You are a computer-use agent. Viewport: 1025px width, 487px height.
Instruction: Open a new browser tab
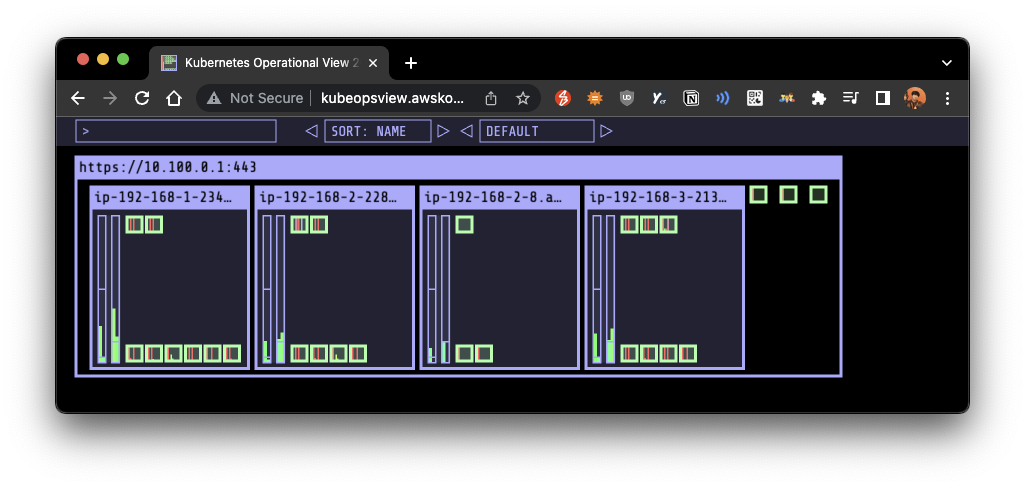tap(411, 63)
